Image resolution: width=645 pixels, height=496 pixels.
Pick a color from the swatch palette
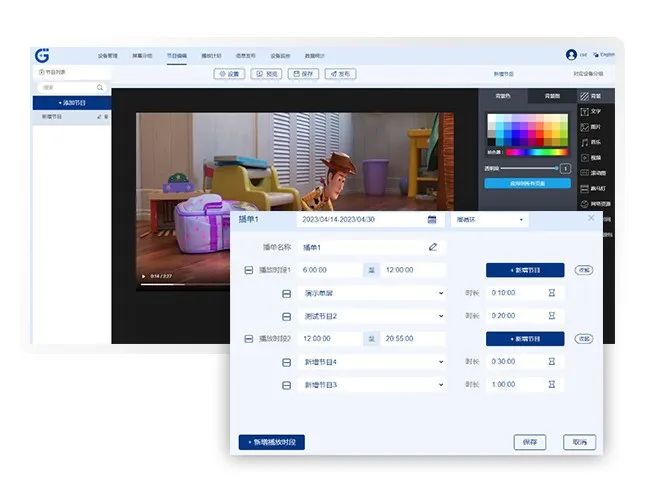527,130
